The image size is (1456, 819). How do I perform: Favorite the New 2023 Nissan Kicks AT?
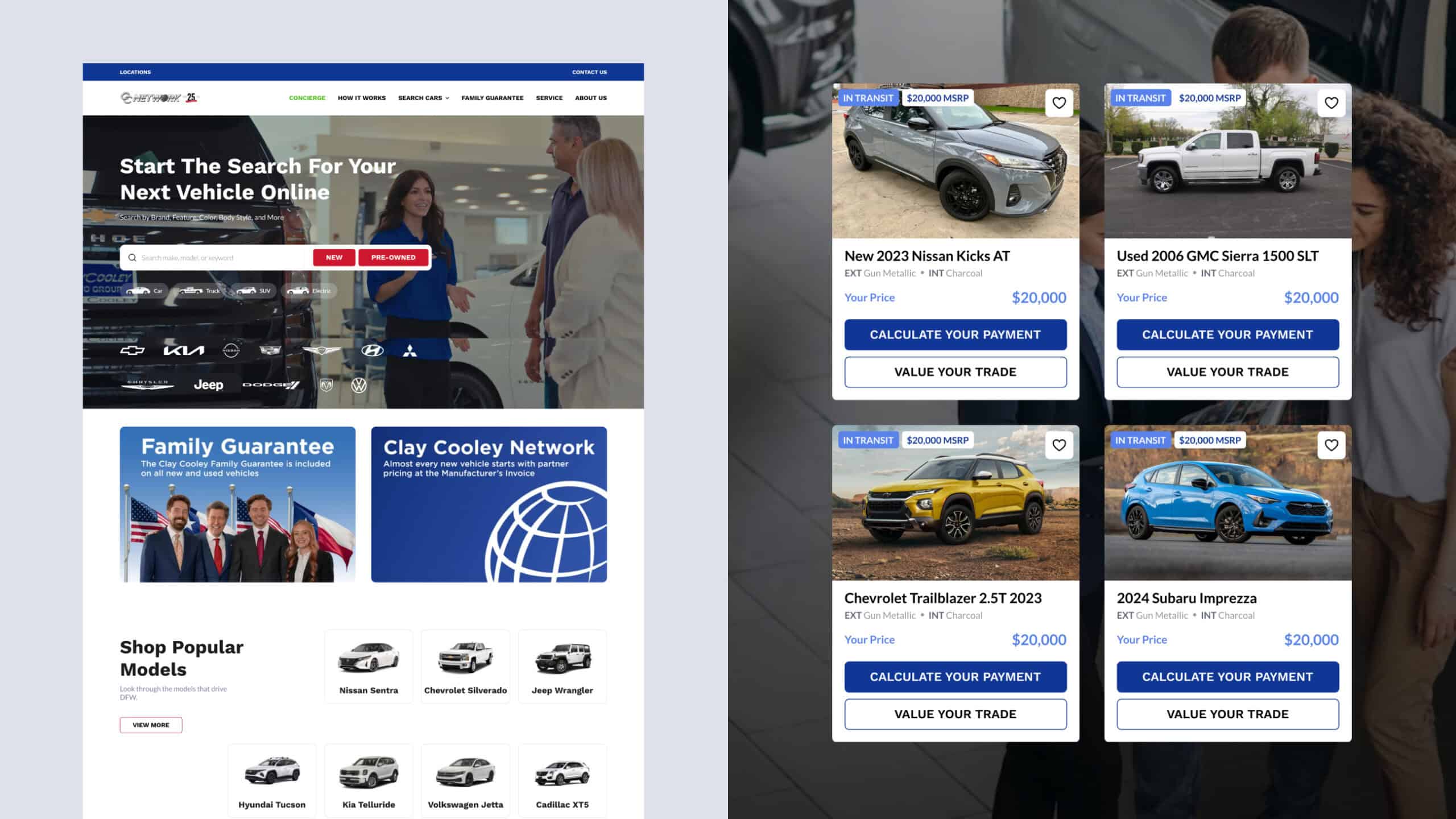click(1059, 103)
